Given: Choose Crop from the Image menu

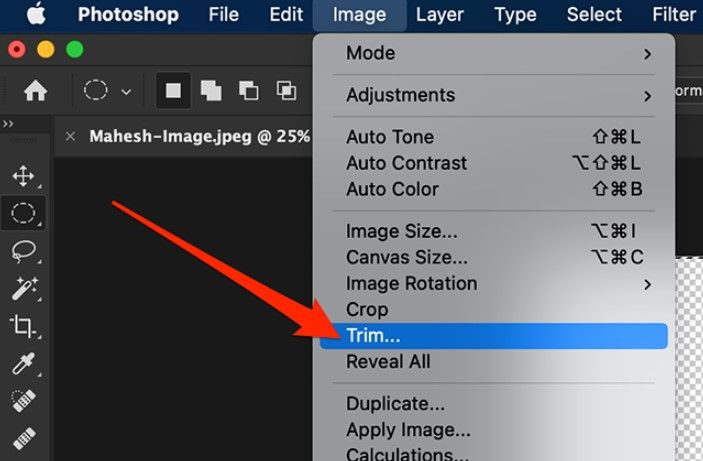Looking at the screenshot, I should (x=494, y=309).
